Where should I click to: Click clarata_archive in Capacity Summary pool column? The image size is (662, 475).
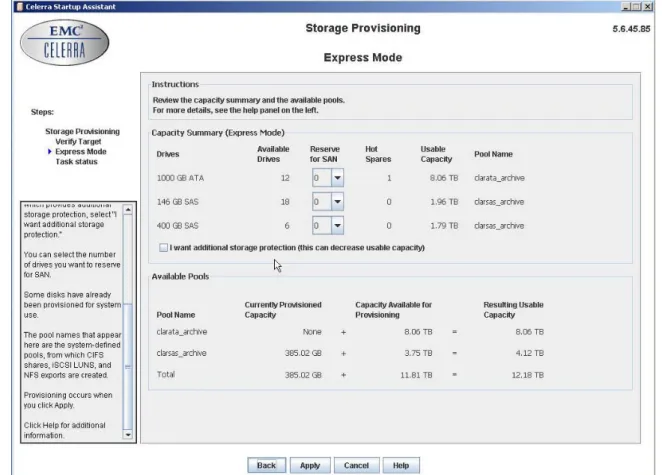[499, 178]
